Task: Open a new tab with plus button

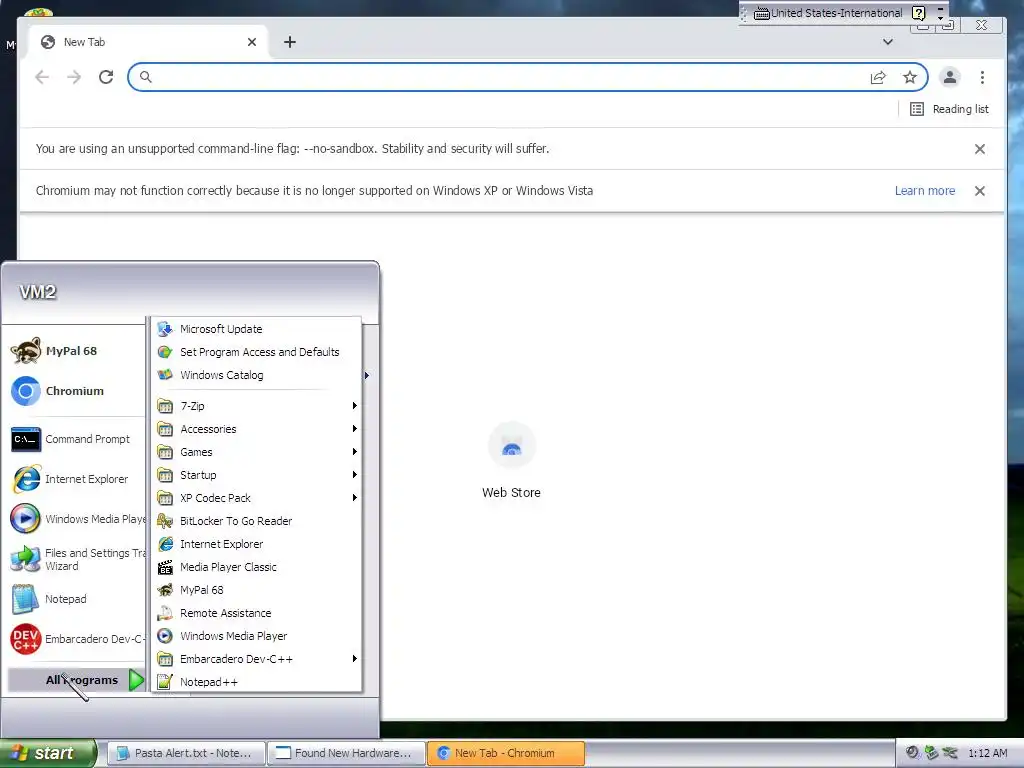Action: click(x=290, y=42)
